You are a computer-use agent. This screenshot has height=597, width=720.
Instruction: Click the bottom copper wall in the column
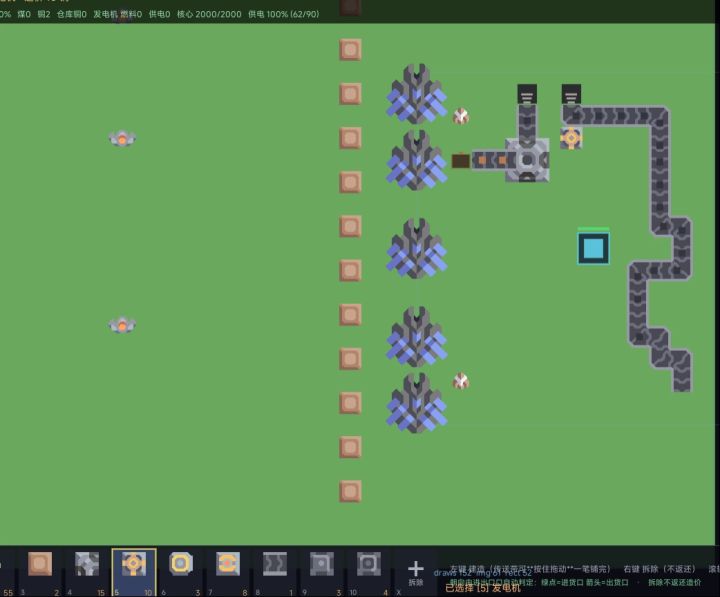[350, 491]
